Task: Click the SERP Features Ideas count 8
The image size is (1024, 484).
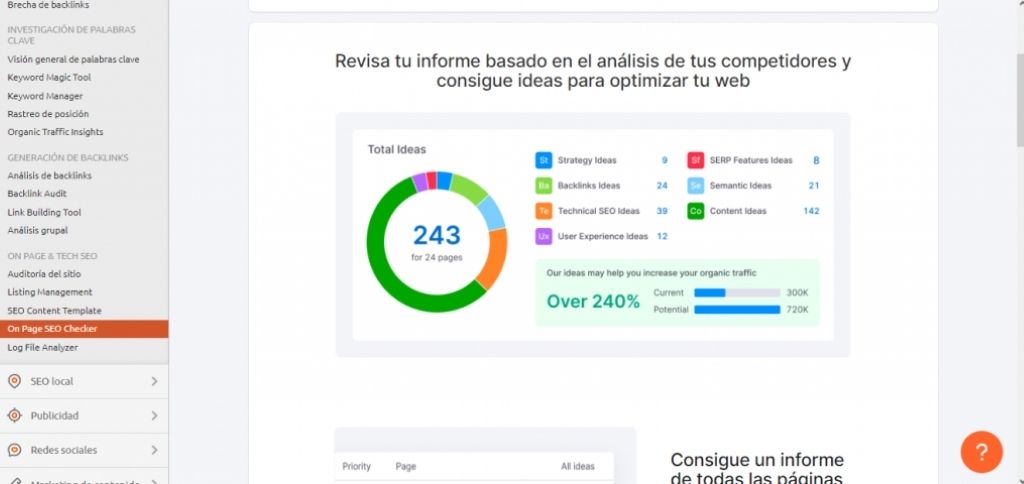Action: [x=816, y=160]
